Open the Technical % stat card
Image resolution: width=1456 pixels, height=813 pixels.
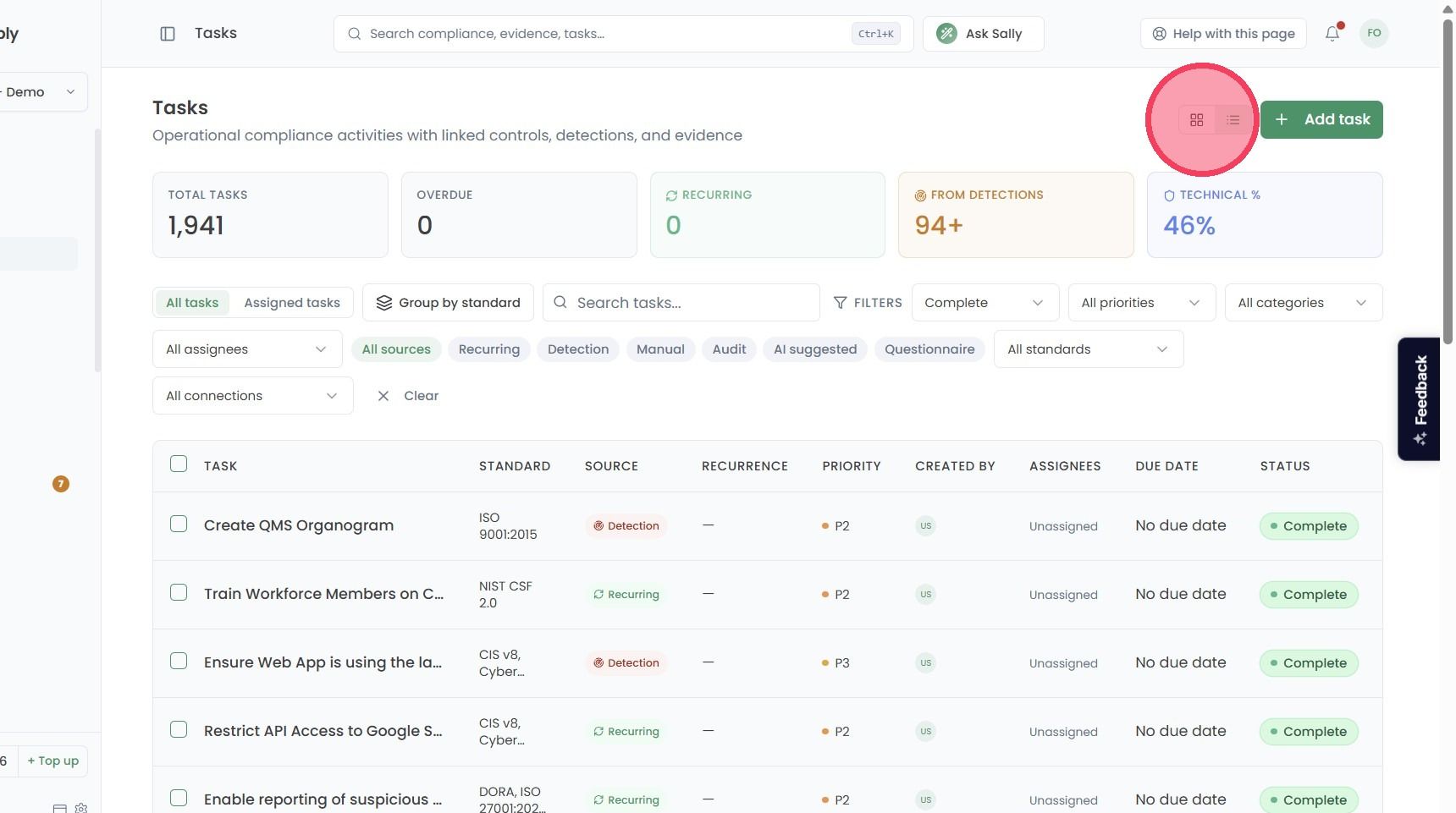click(x=1265, y=215)
